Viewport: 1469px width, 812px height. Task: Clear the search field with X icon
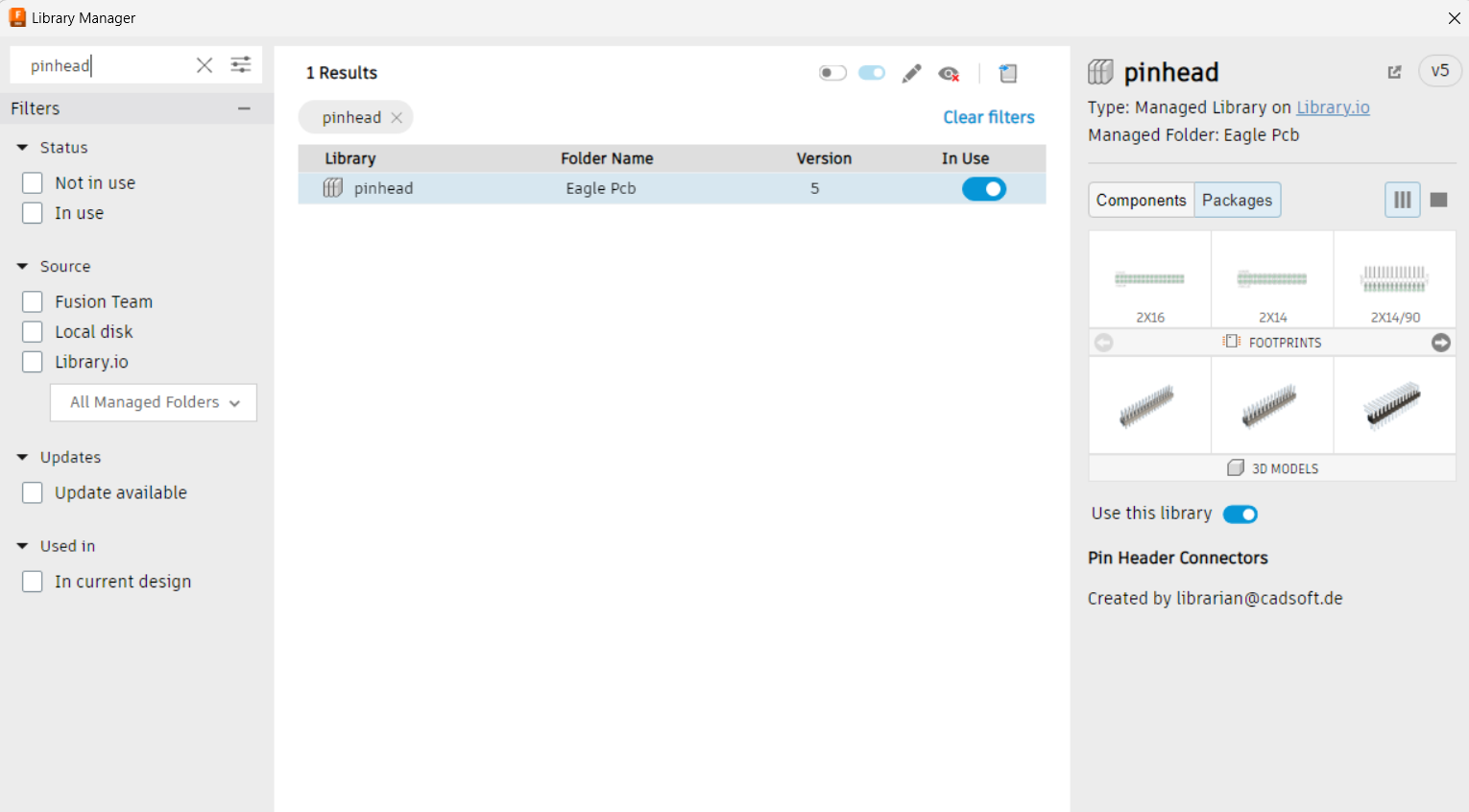205,65
